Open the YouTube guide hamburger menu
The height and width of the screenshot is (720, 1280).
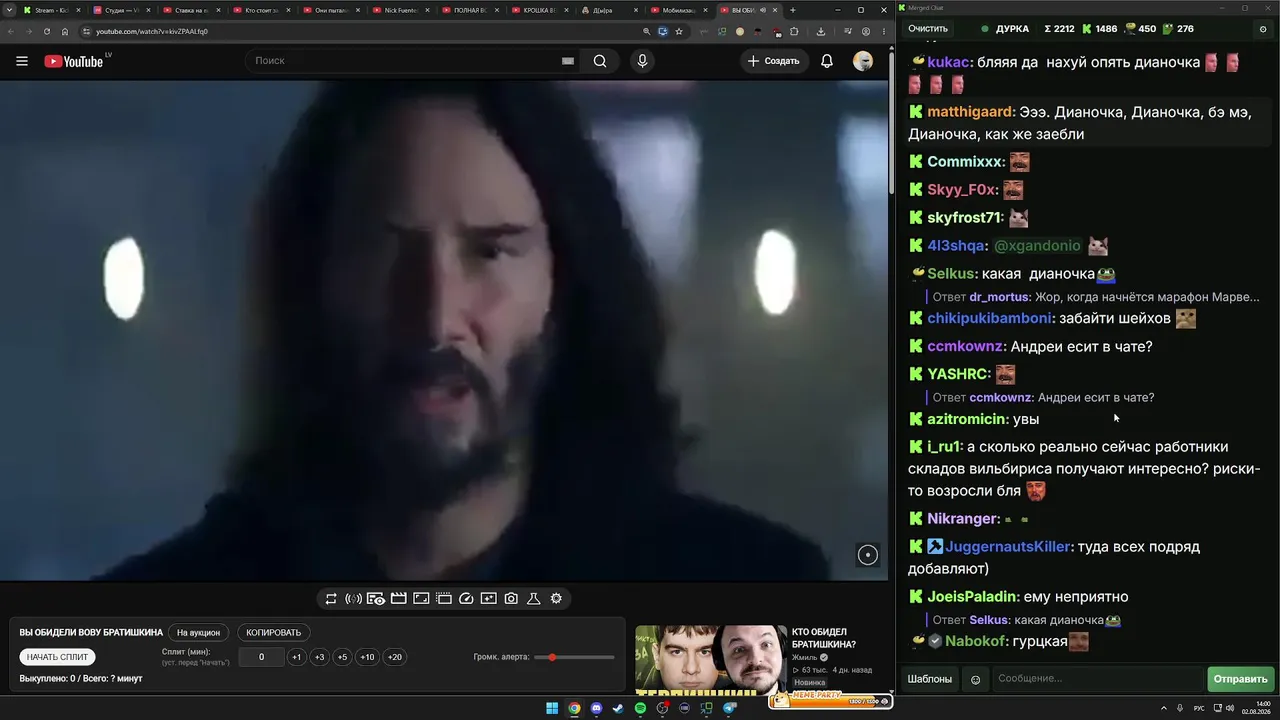pyautogui.click(x=22, y=61)
